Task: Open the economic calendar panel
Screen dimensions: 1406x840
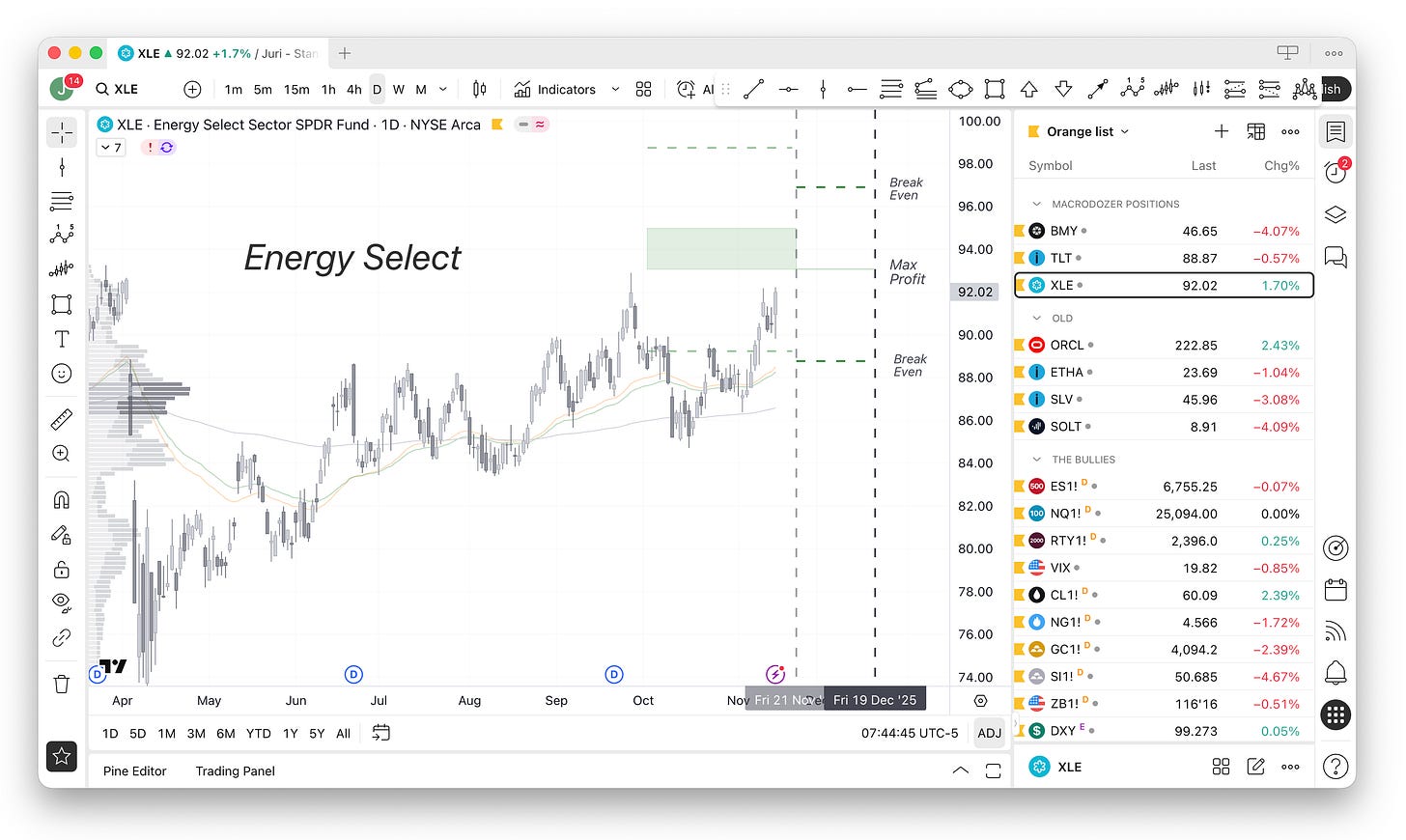Action: click(1336, 589)
